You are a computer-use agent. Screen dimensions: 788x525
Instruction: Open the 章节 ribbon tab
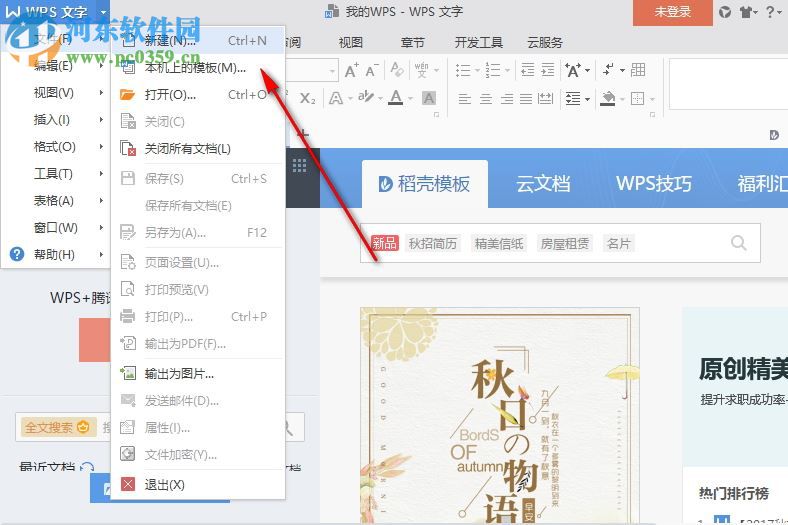413,43
